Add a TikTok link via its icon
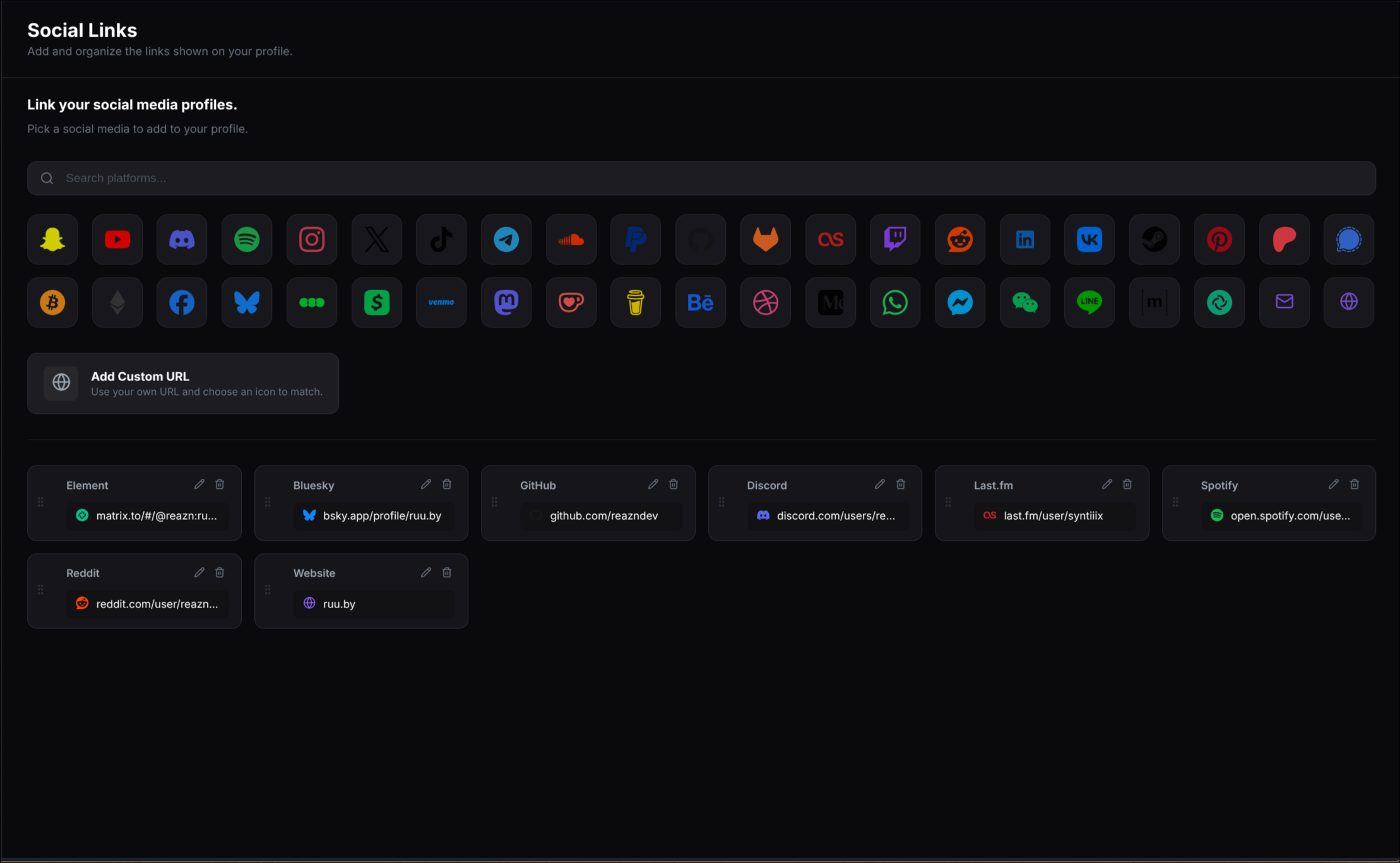The width and height of the screenshot is (1400, 863). pyautogui.click(x=441, y=240)
